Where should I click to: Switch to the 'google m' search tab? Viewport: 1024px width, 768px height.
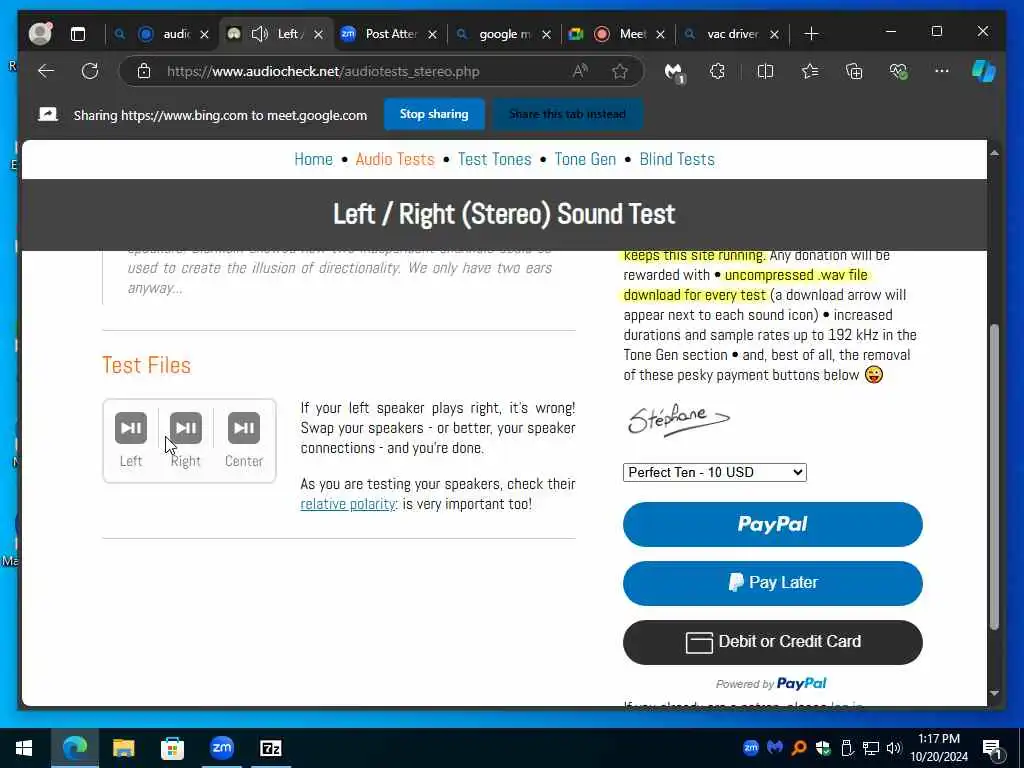pyautogui.click(x=504, y=34)
